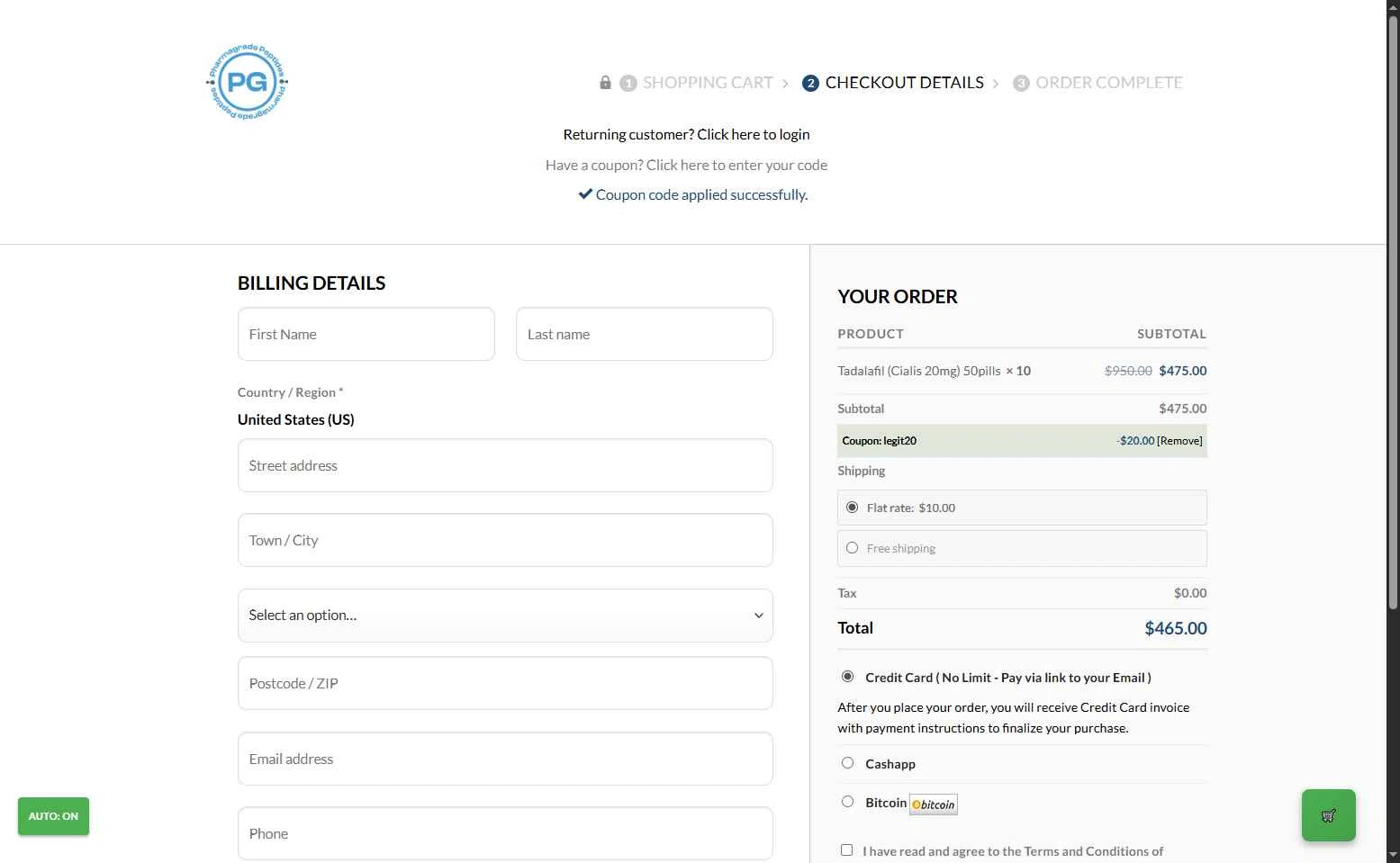The image size is (1400, 863).
Task: Click step number 3 circle icon
Action: pyautogui.click(x=1021, y=83)
